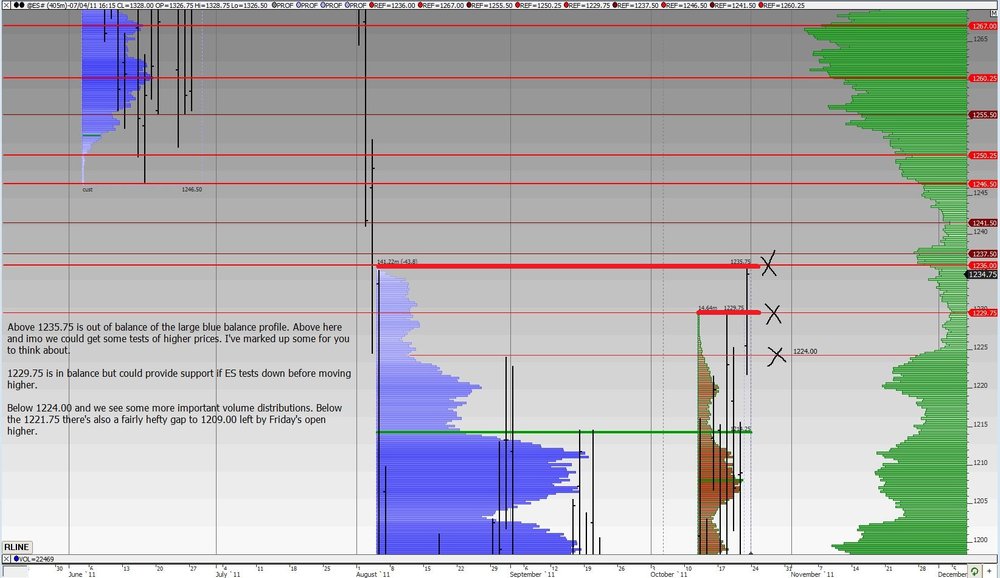This screenshot has width=1000, height=578.
Task: Click the 1267.00 red price tag on axis
Action: point(983,26)
